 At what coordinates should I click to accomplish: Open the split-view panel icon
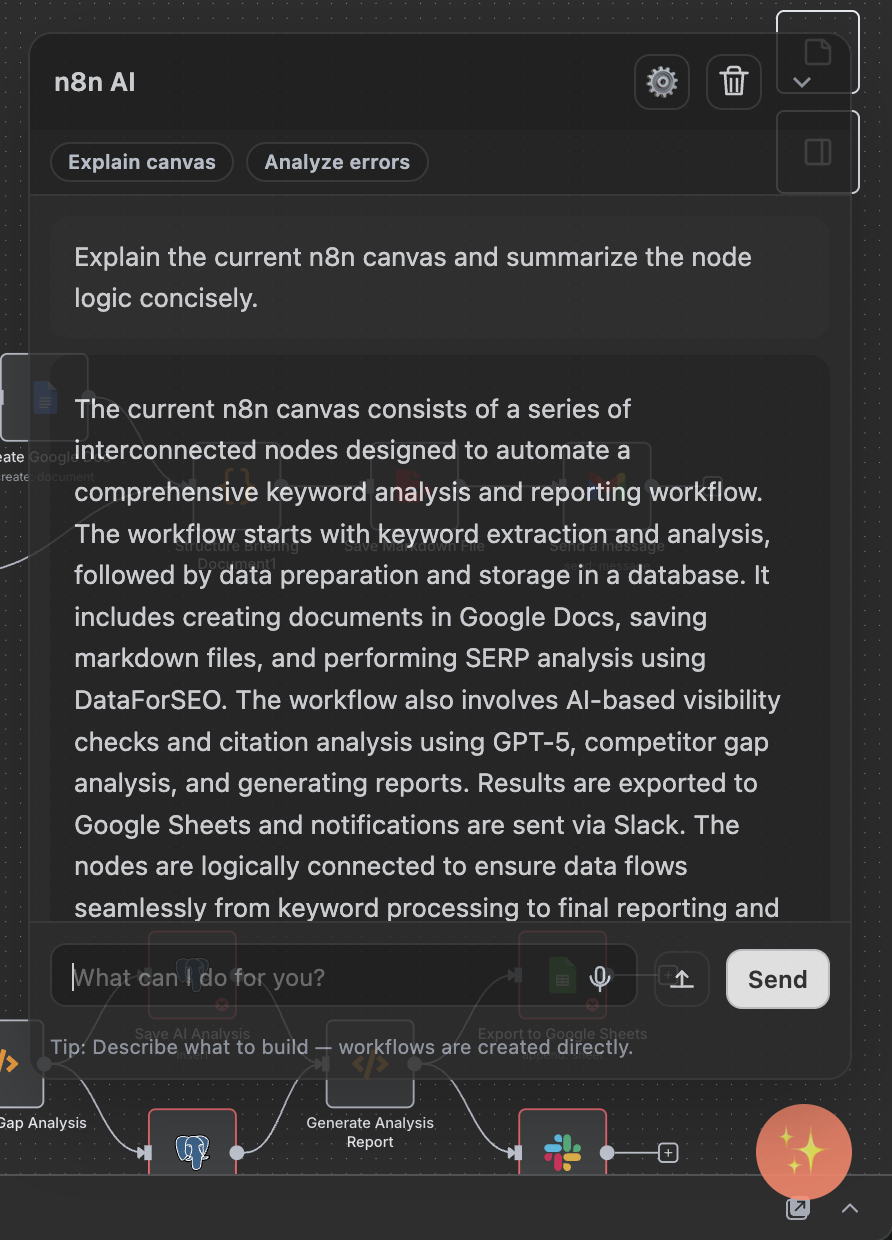click(x=816, y=152)
